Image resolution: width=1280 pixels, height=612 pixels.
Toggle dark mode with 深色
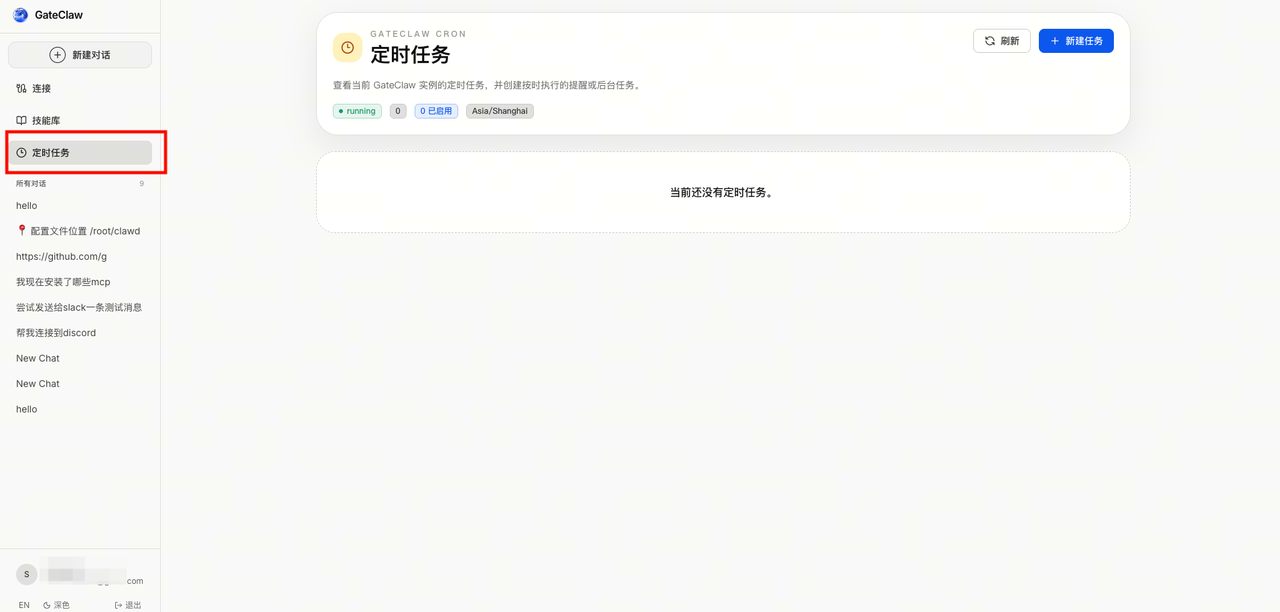(57, 605)
